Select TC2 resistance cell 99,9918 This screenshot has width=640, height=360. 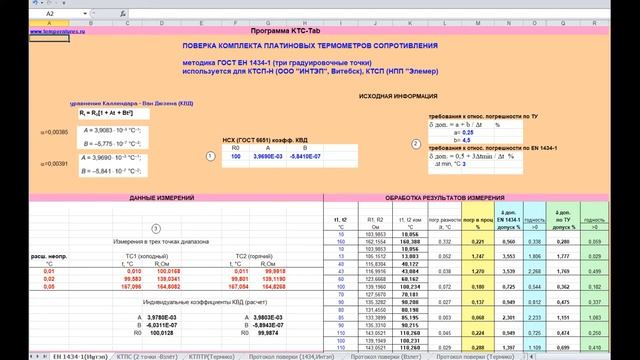(x=275, y=271)
